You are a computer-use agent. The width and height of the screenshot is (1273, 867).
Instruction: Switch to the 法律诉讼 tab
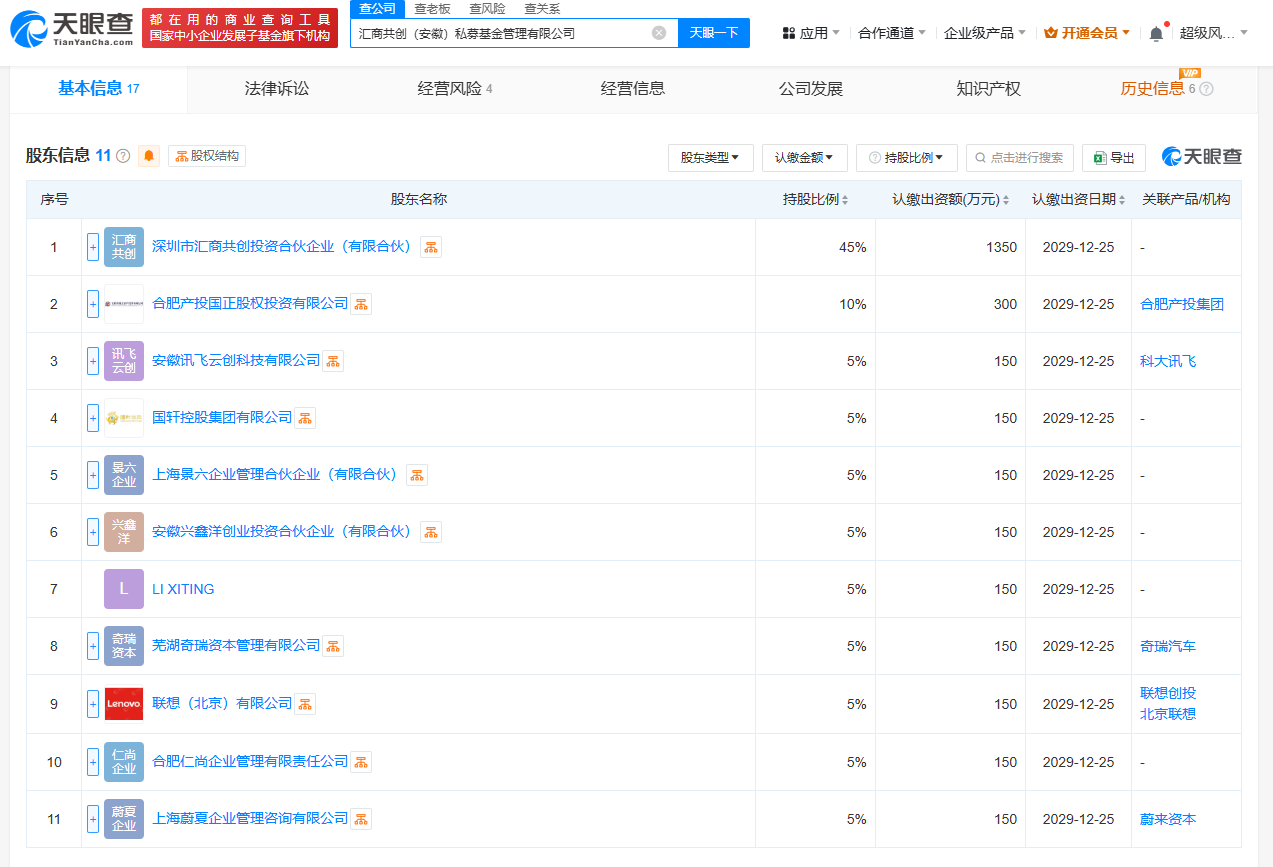point(277,89)
